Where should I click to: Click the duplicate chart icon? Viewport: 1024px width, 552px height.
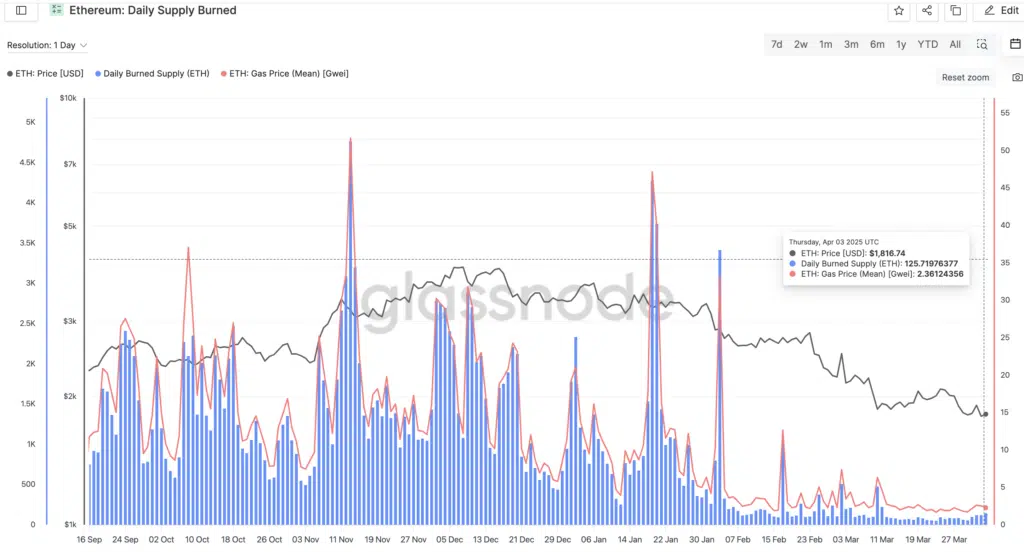(x=956, y=11)
